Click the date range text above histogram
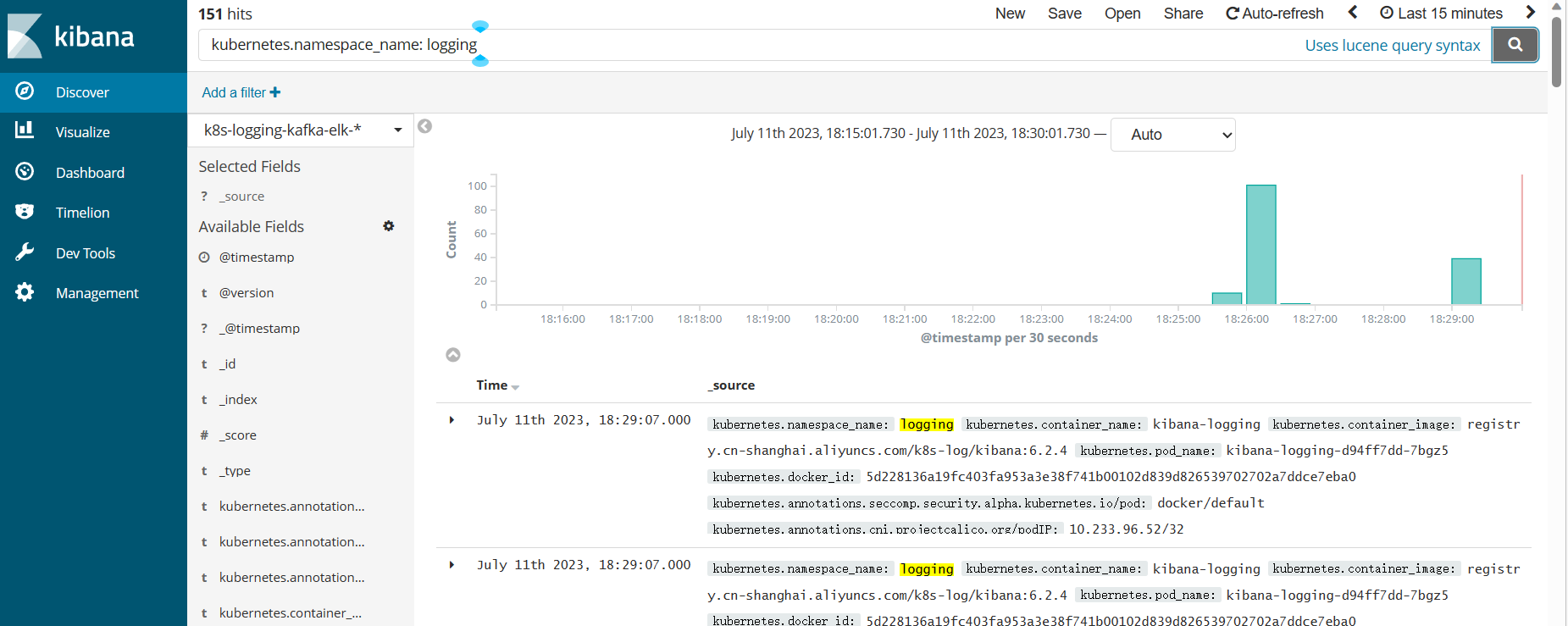 point(911,134)
